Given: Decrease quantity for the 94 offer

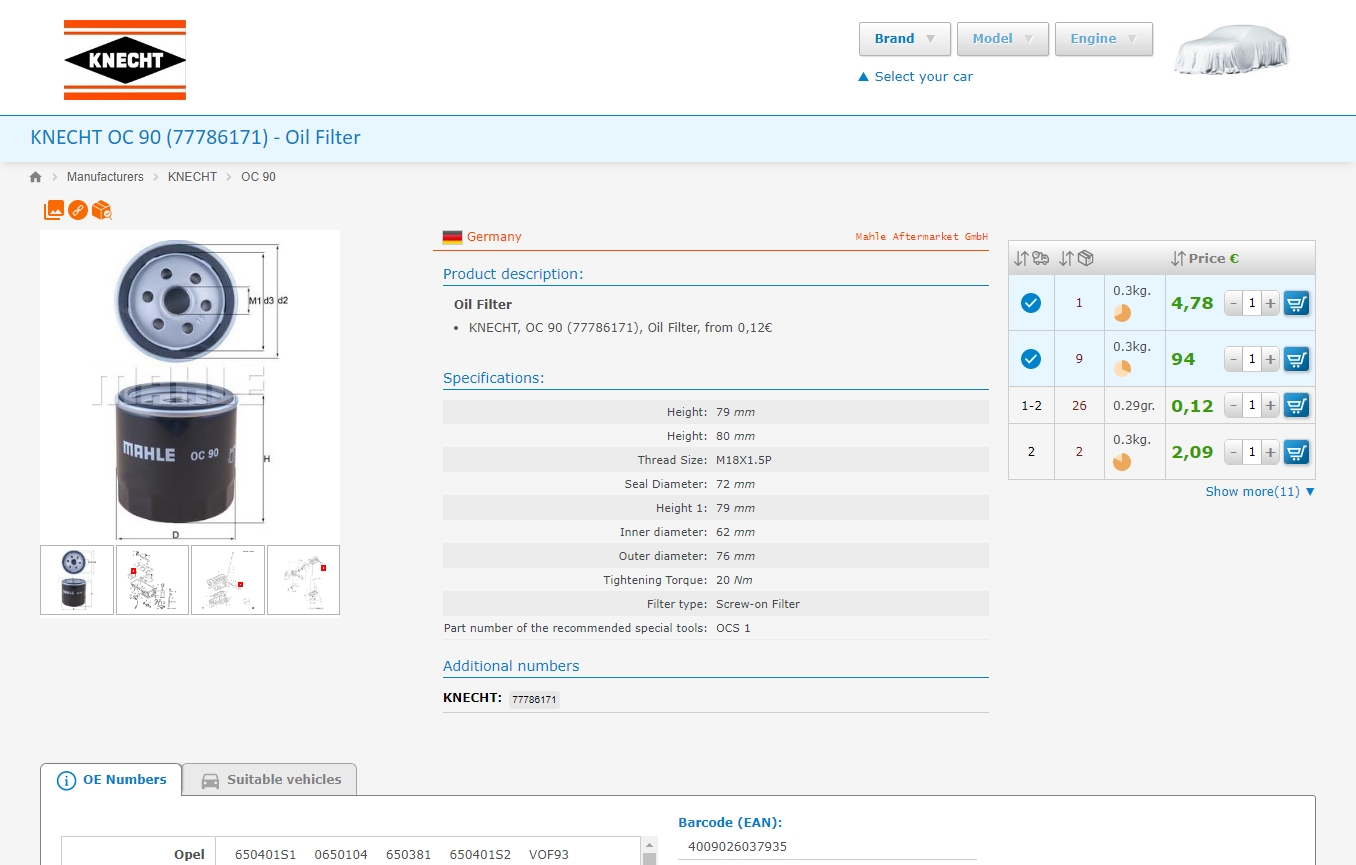Looking at the screenshot, I should (1234, 359).
